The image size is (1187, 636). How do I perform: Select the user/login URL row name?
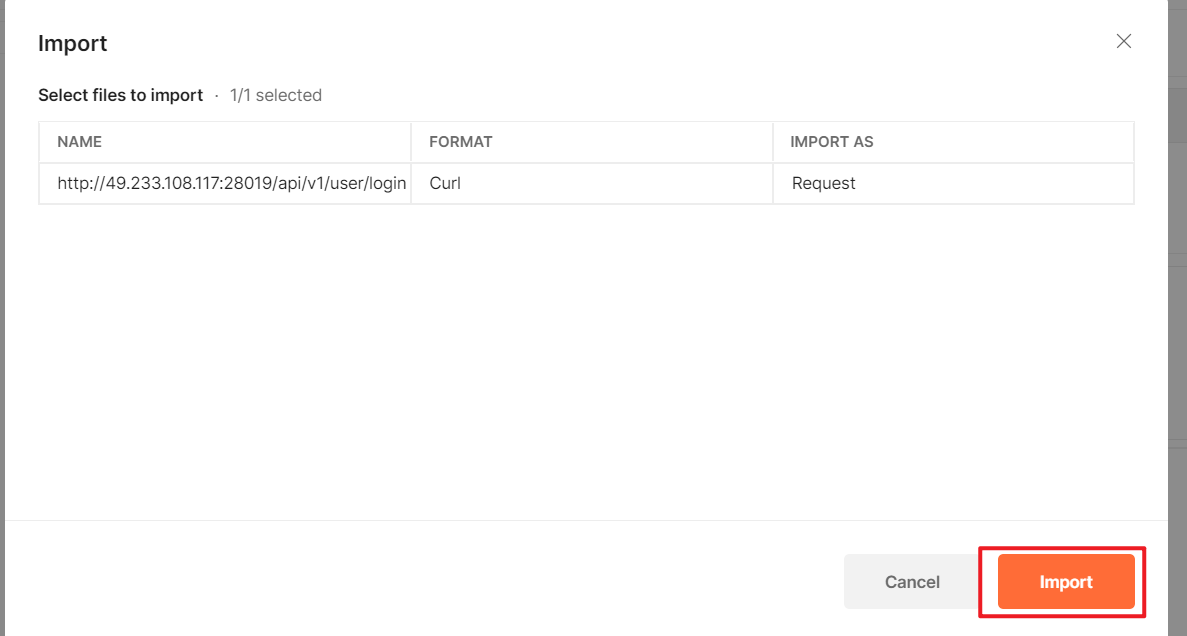pyautogui.click(x=232, y=184)
